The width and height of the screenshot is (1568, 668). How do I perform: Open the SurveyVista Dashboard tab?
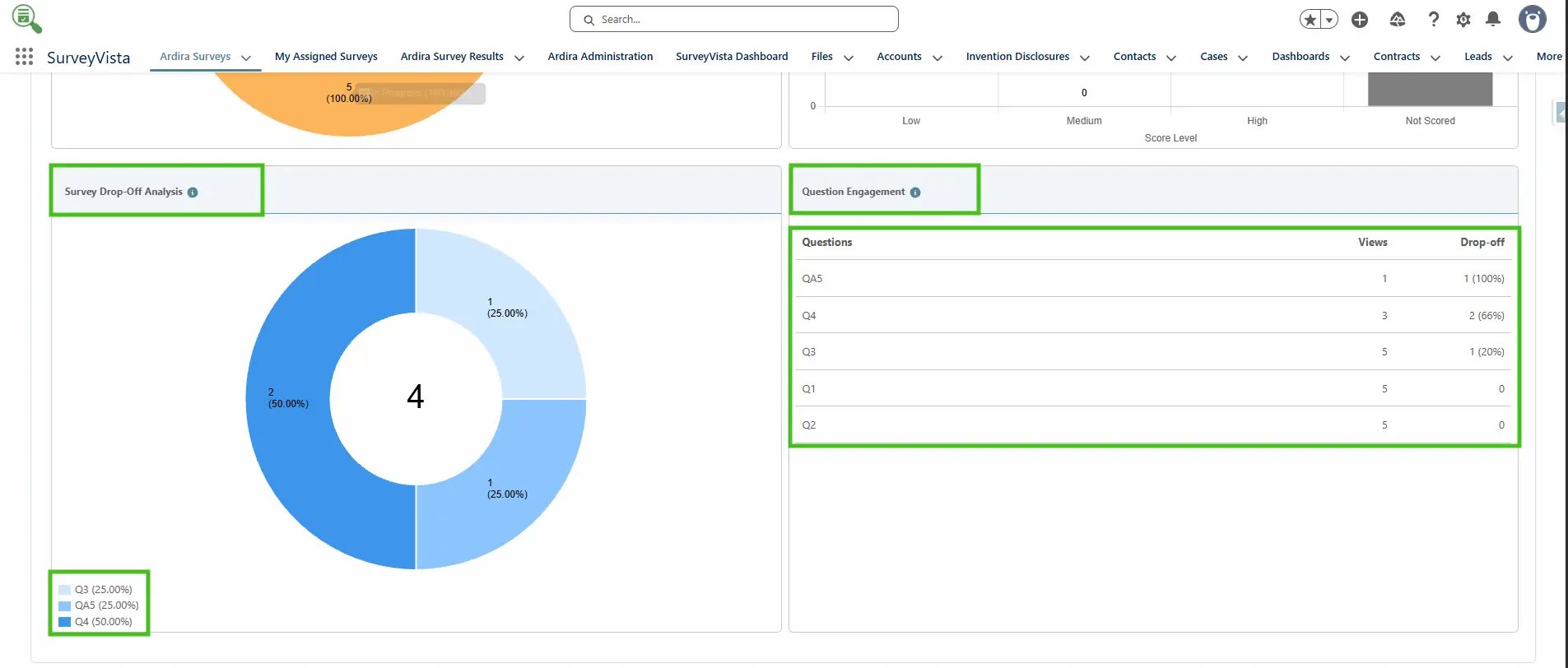click(x=732, y=57)
